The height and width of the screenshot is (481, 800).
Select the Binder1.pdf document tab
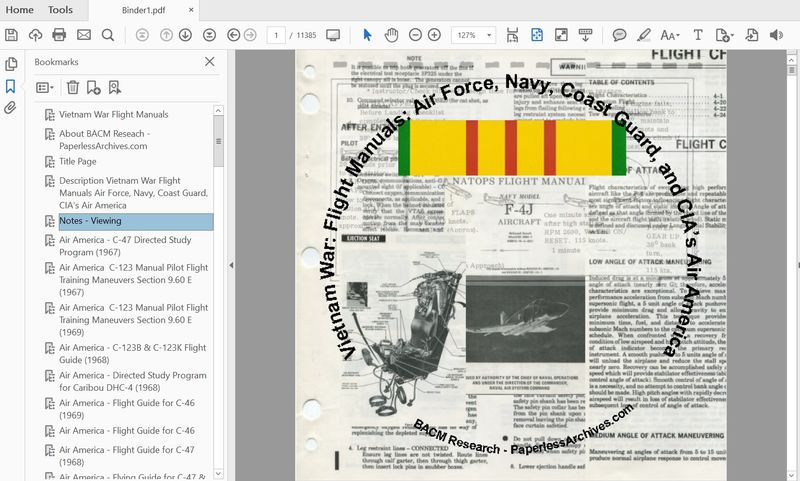tap(143, 10)
